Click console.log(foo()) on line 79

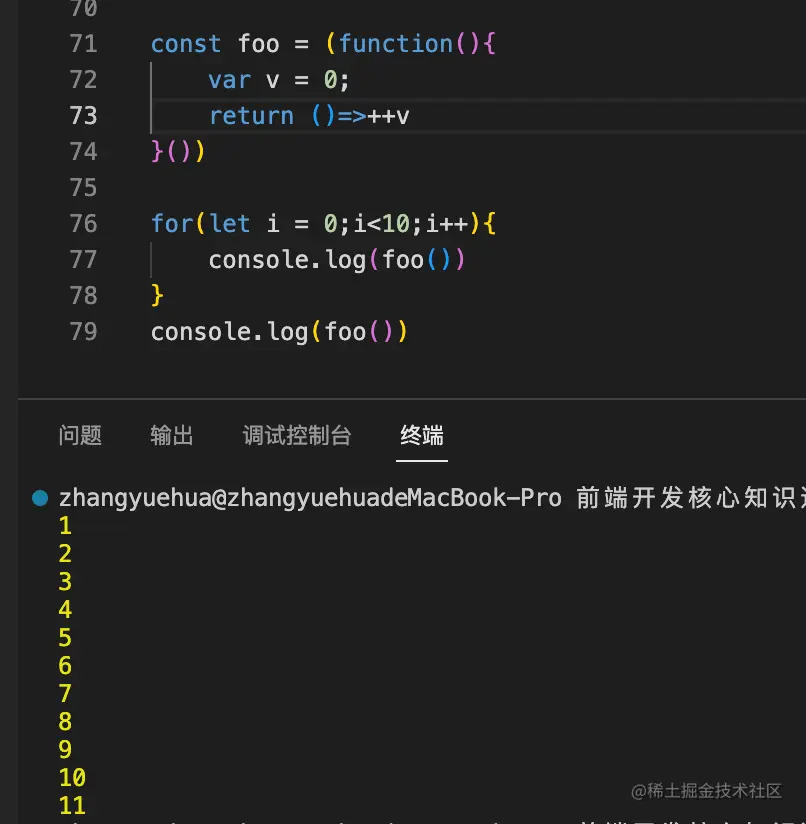tap(279, 332)
